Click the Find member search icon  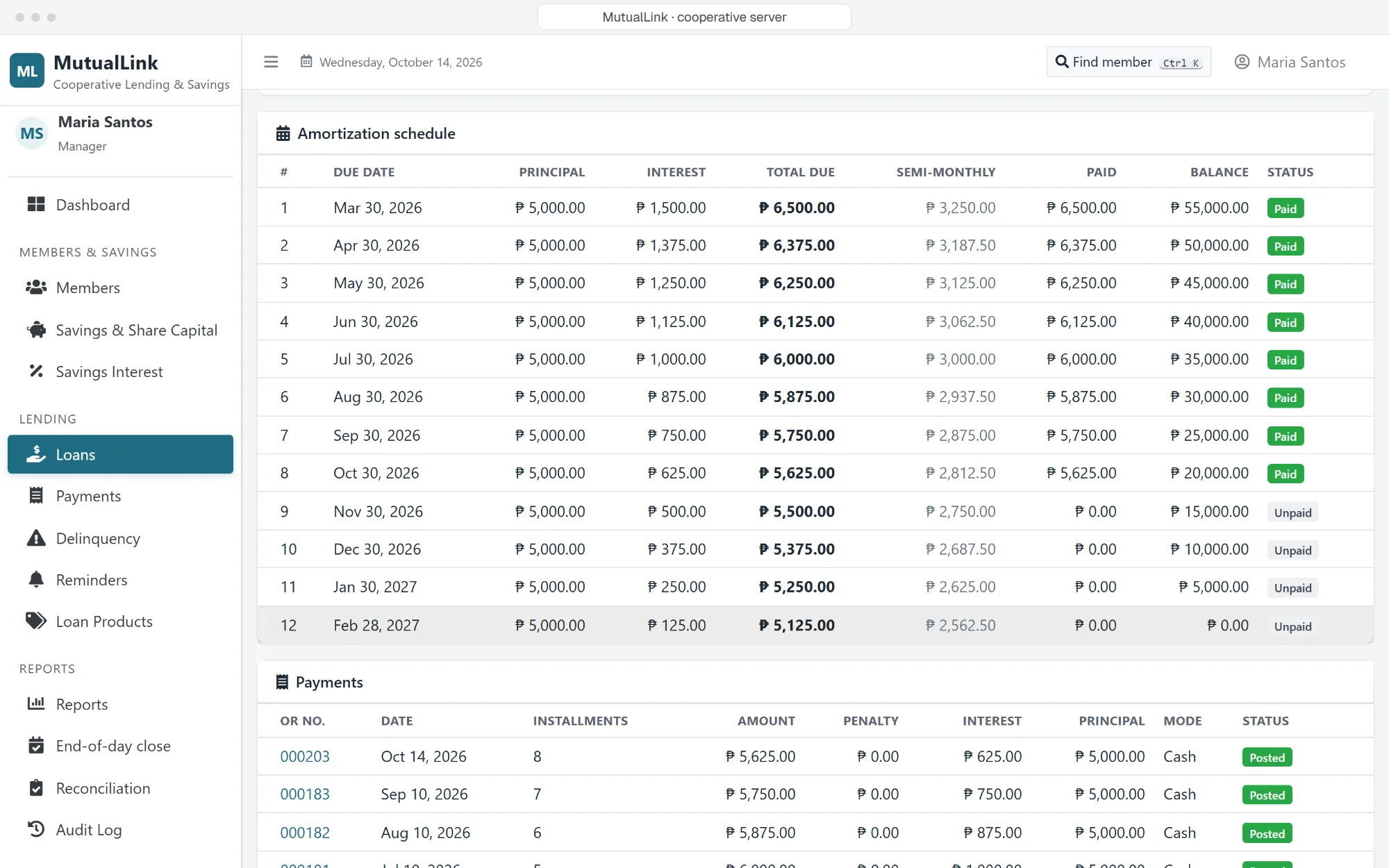[x=1062, y=62]
